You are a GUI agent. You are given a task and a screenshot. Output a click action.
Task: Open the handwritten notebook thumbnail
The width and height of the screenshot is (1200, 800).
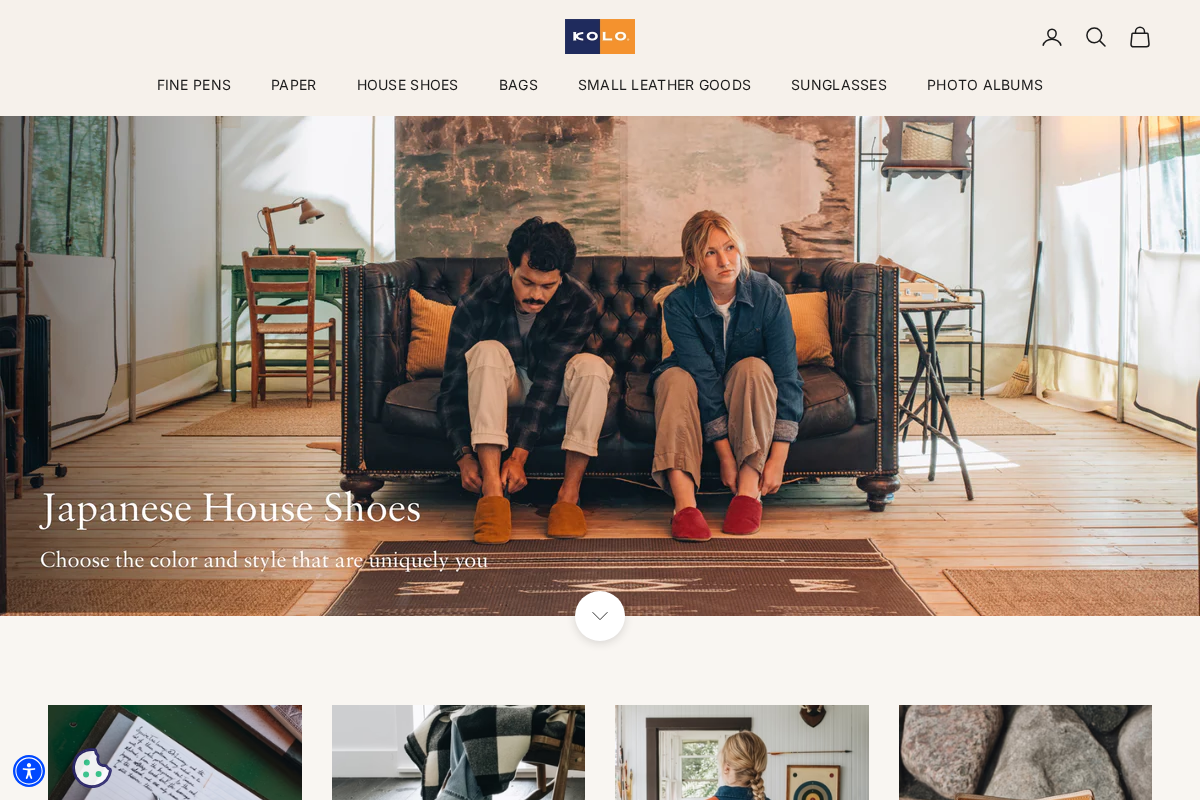pos(175,752)
